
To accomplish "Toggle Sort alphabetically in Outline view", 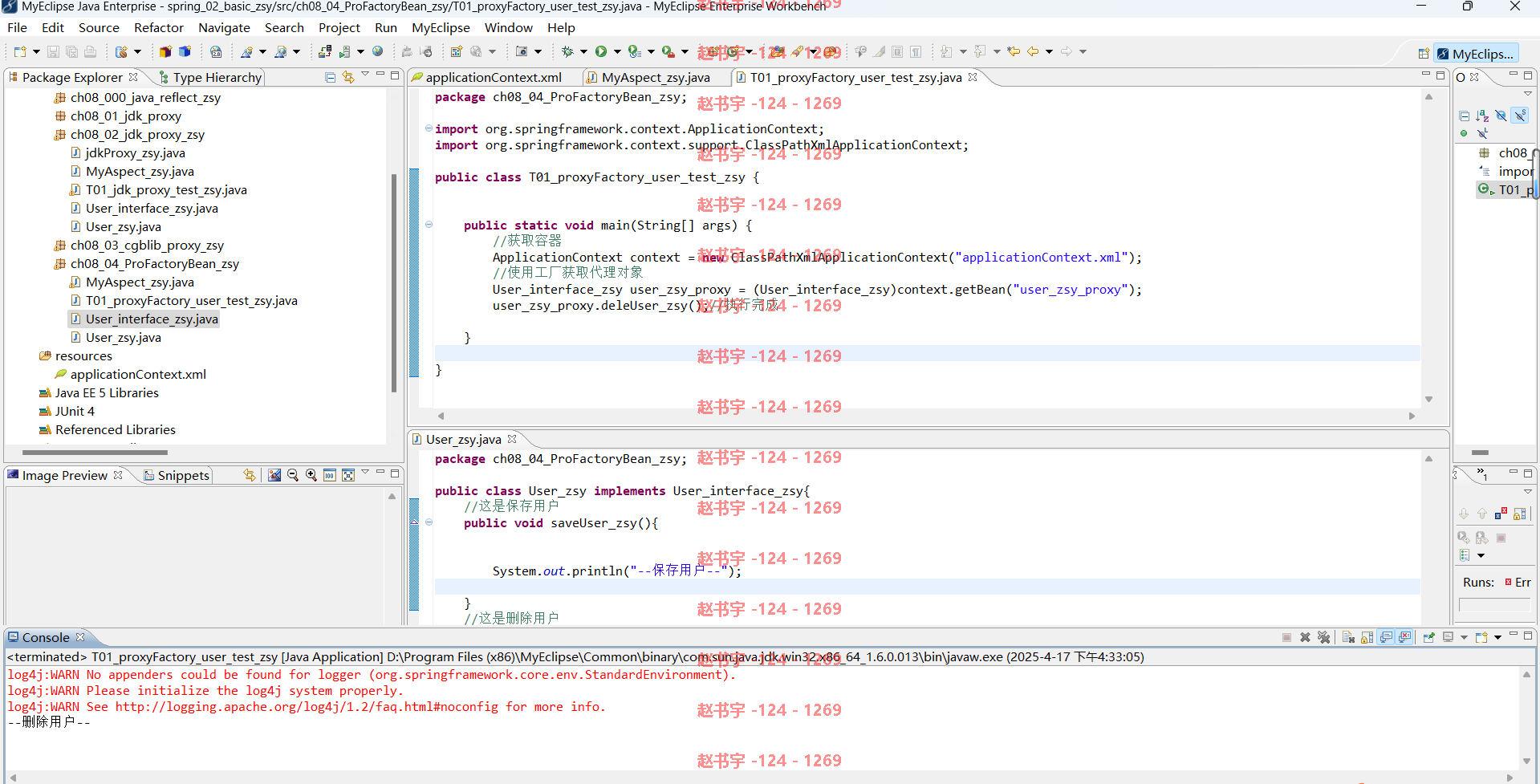I will click(x=1482, y=116).
